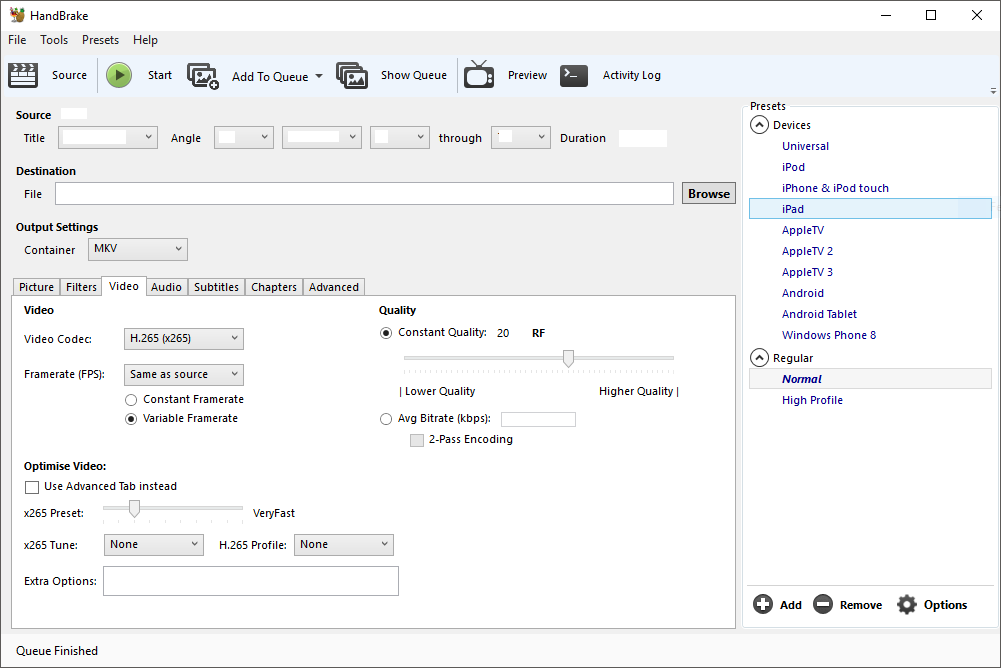Click the Extra Options text field
The image size is (1001, 668).
(251, 581)
